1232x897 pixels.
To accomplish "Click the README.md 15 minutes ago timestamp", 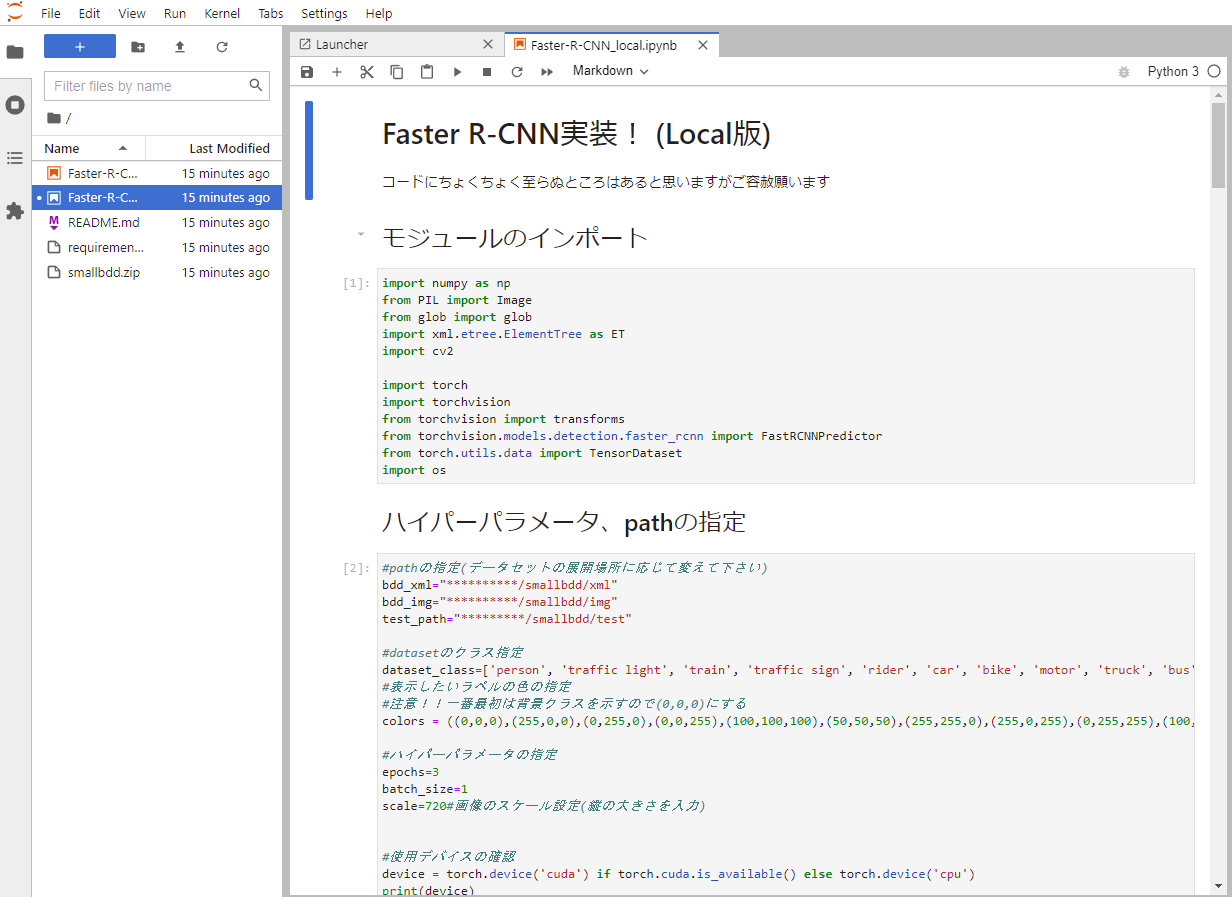I will (225, 223).
